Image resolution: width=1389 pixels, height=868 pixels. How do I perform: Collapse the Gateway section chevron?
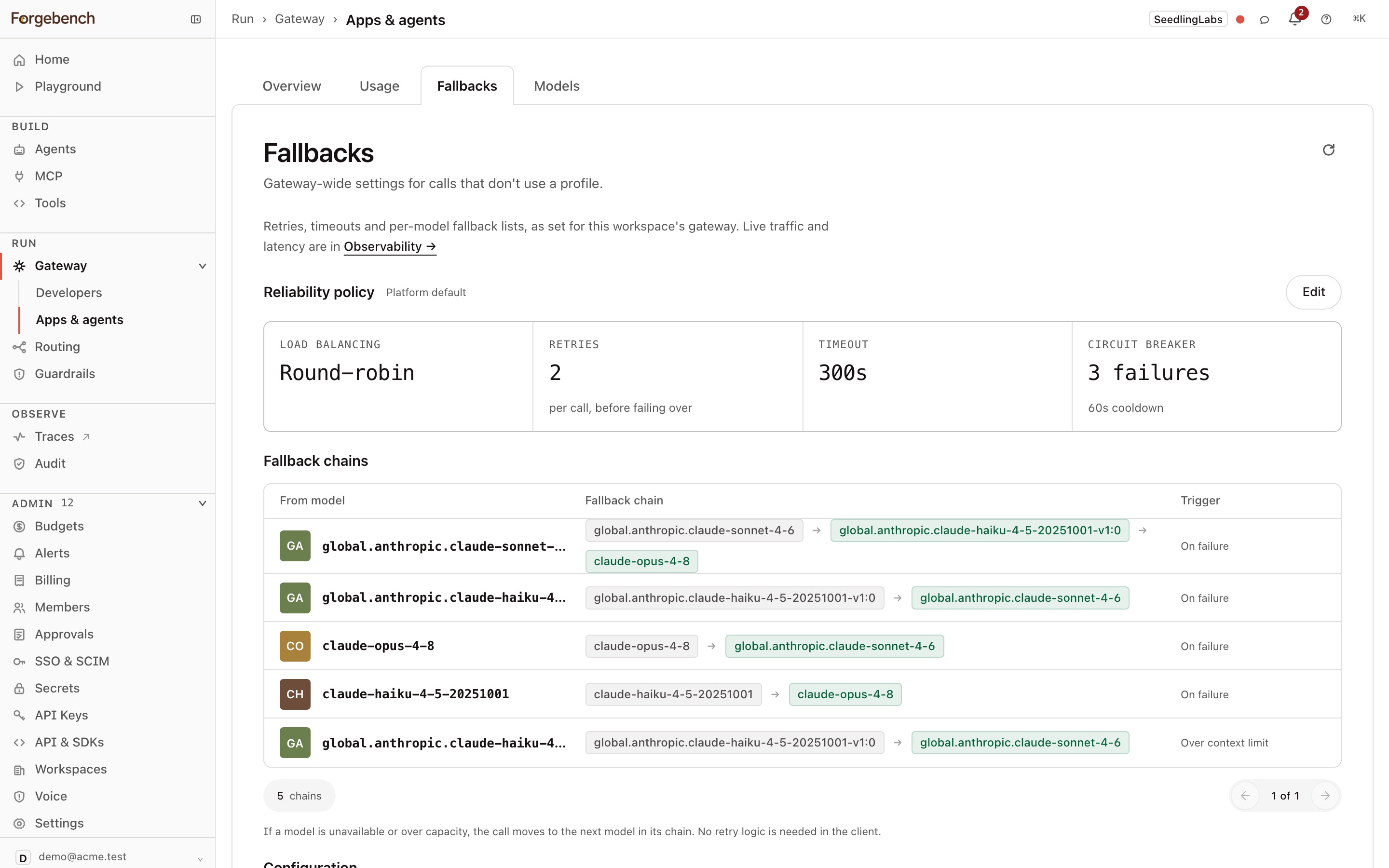pyautogui.click(x=202, y=266)
